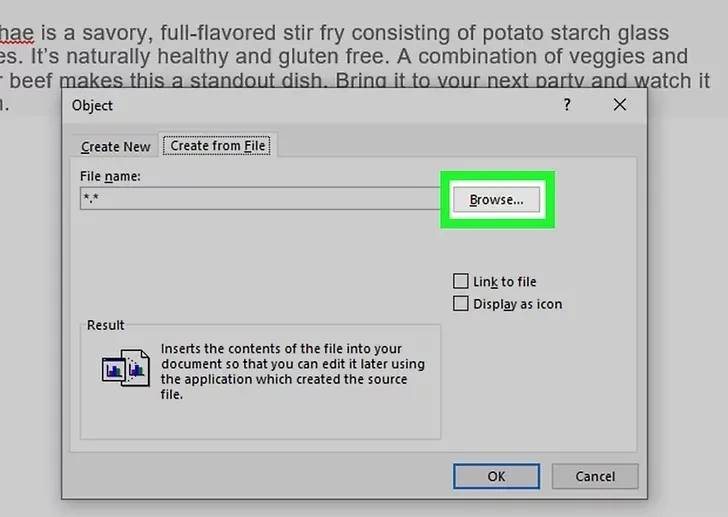728x517 pixels.
Task: Switch to the Create New tab
Action: [116, 147]
